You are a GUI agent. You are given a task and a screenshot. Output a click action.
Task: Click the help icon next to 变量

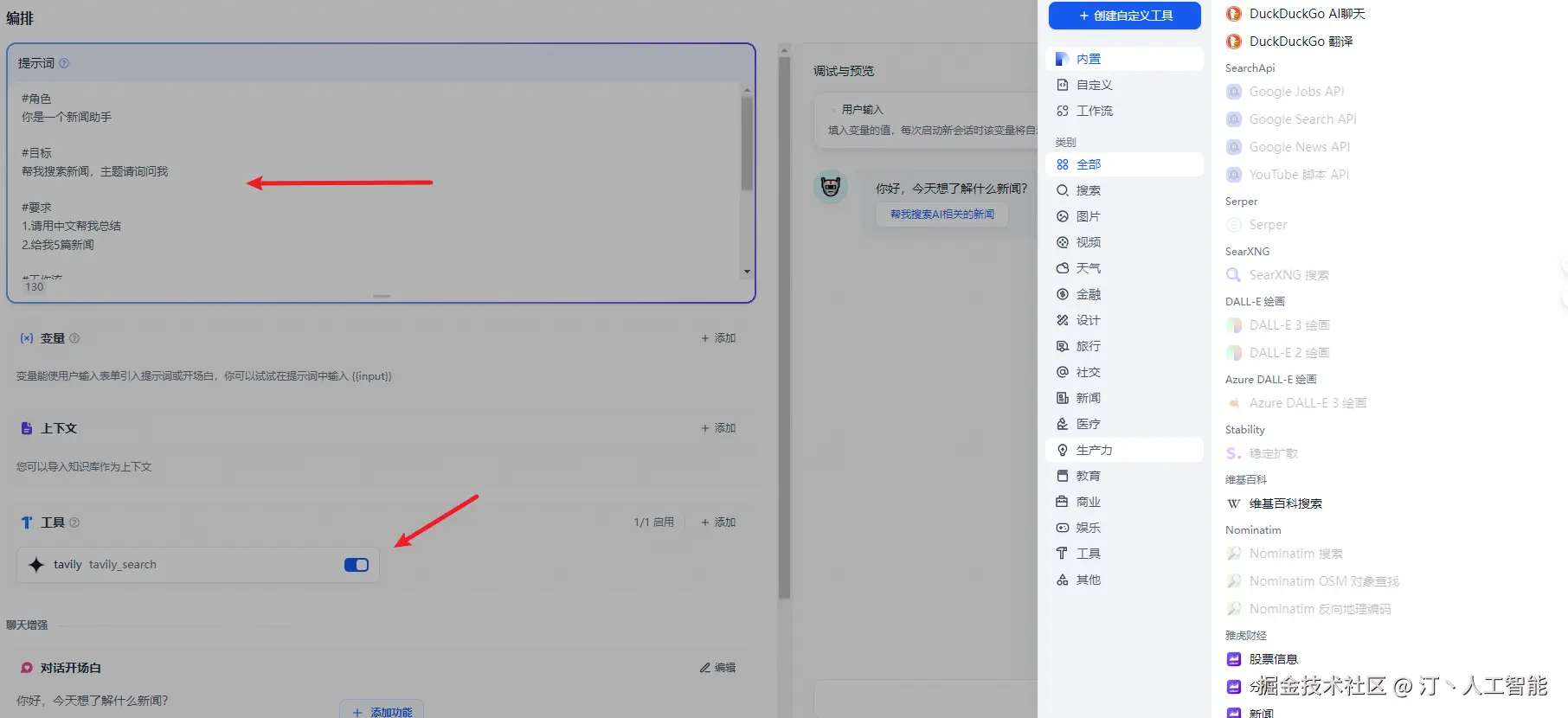coord(74,338)
